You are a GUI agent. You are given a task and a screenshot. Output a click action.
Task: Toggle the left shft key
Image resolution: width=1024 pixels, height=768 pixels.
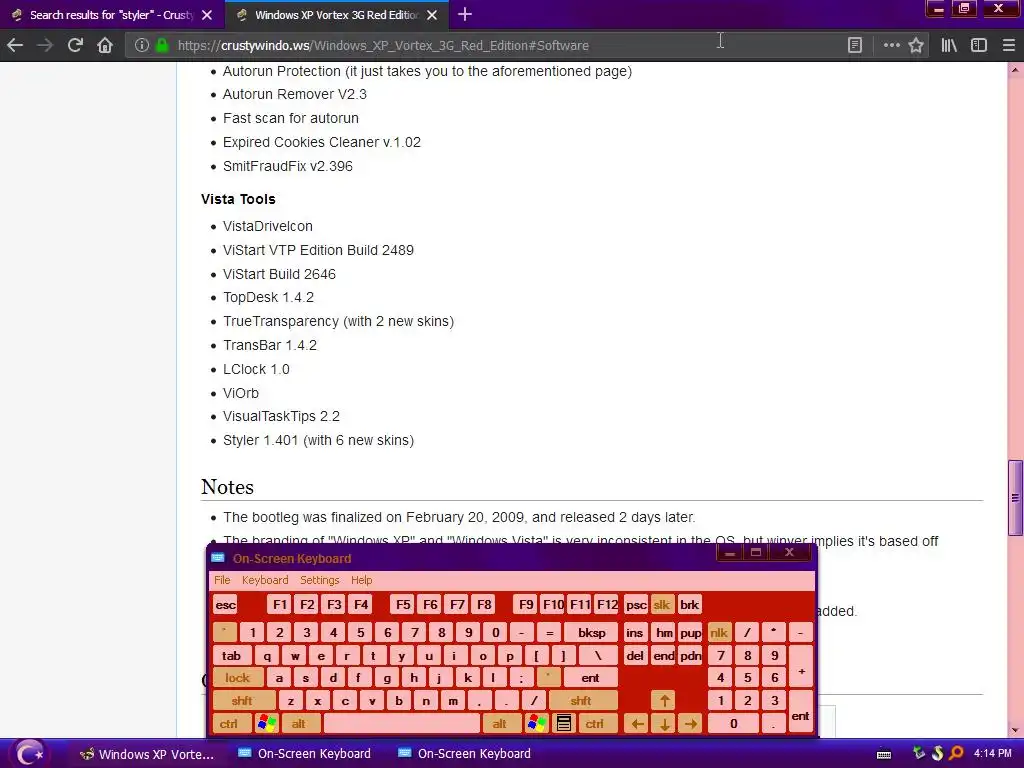tap(242, 701)
